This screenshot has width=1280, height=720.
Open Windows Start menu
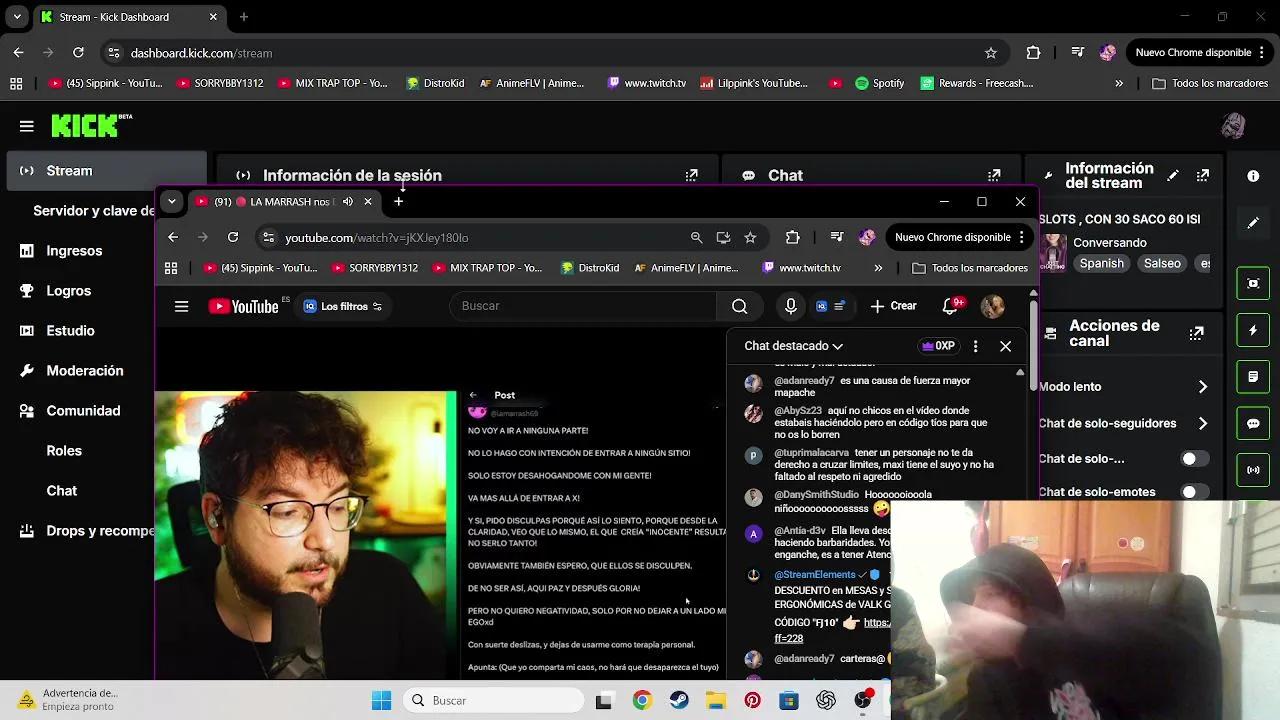tap(381, 701)
